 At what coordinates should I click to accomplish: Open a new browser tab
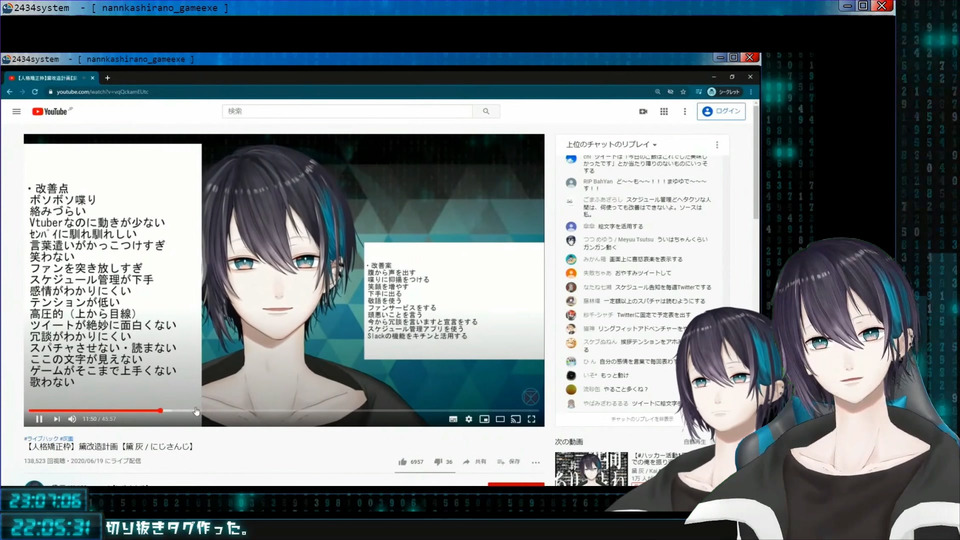pos(107,78)
